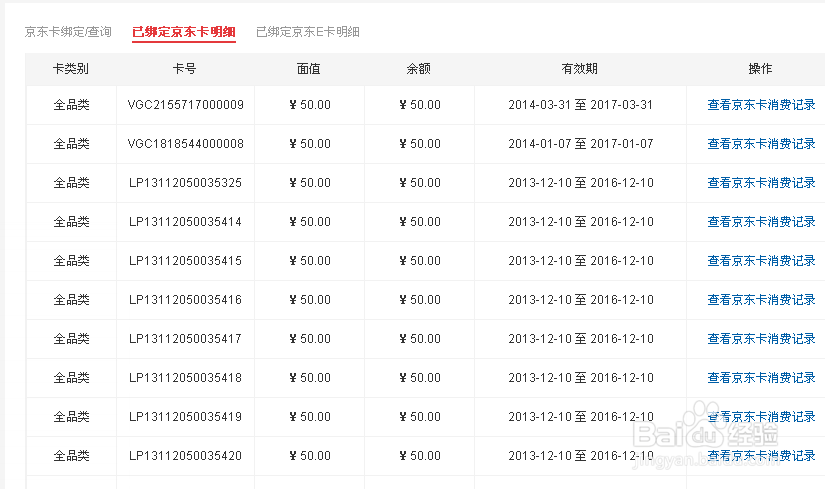Open 查看京东卡消费记录 for LP13112050035416
The width and height of the screenshot is (825, 489).
[761, 300]
